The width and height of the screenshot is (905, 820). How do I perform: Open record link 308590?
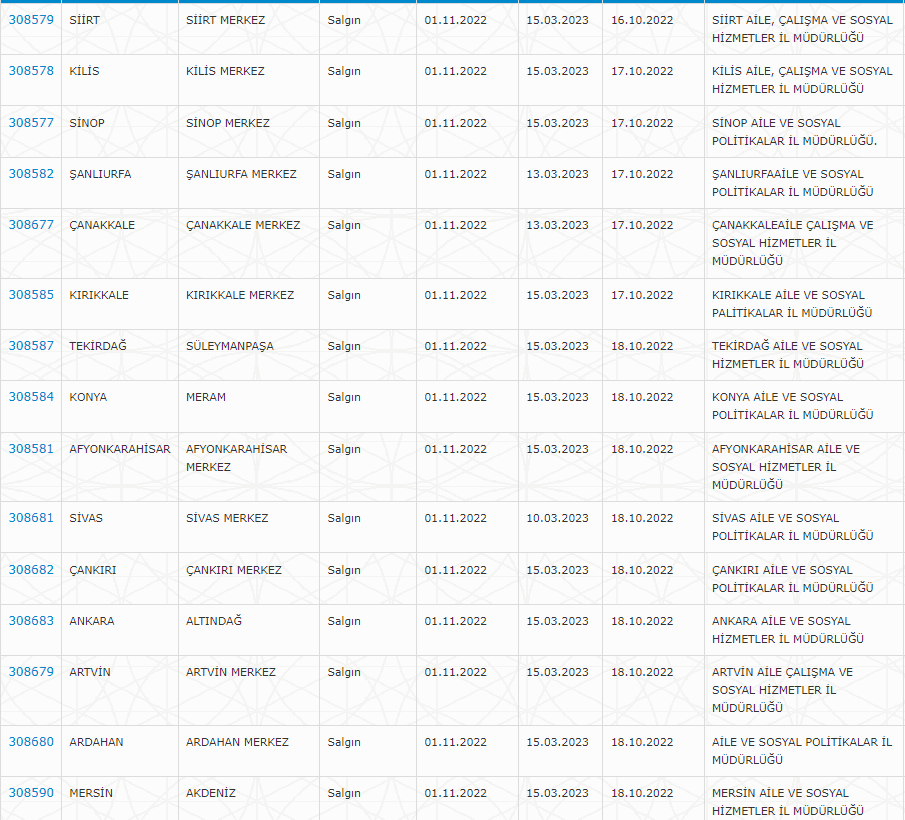(x=31, y=793)
